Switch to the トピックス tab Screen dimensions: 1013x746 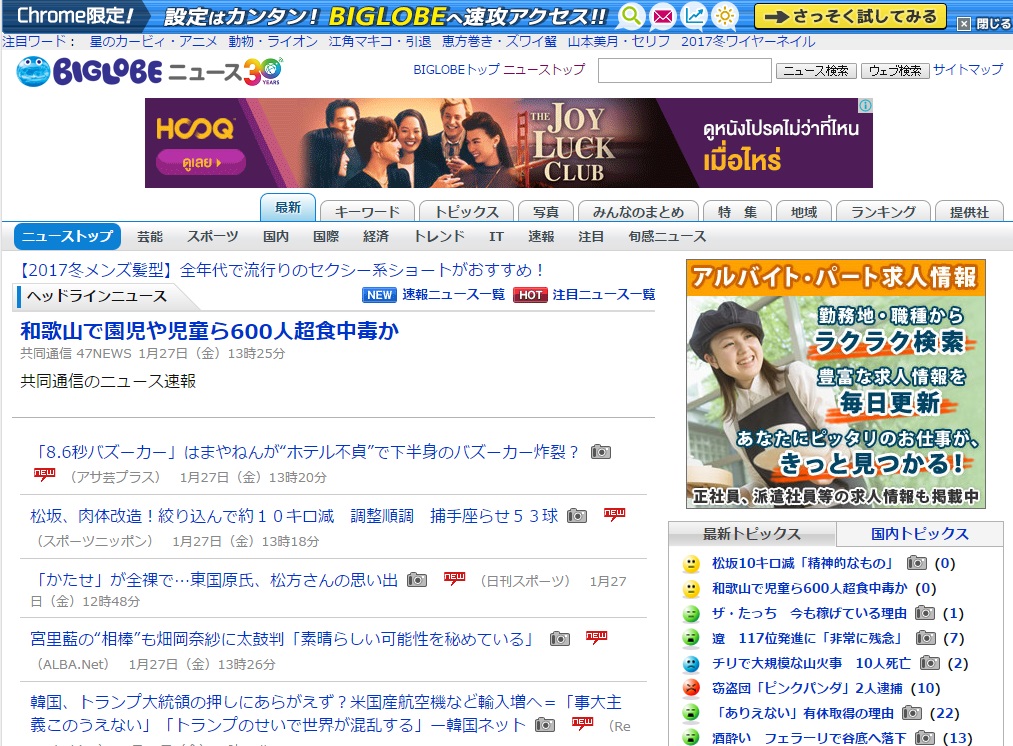466,211
